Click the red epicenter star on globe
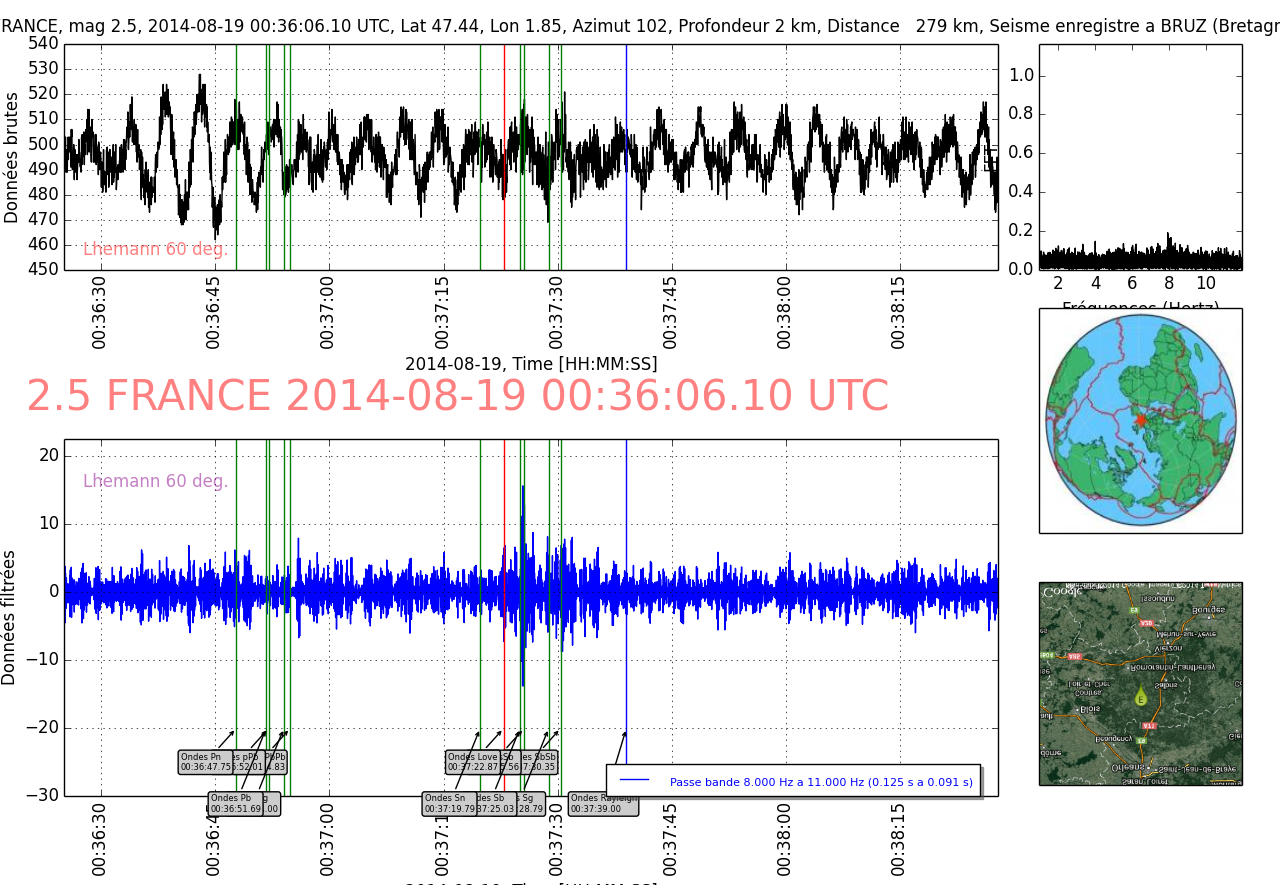1280x885 pixels. click(x=1141, y=421)
